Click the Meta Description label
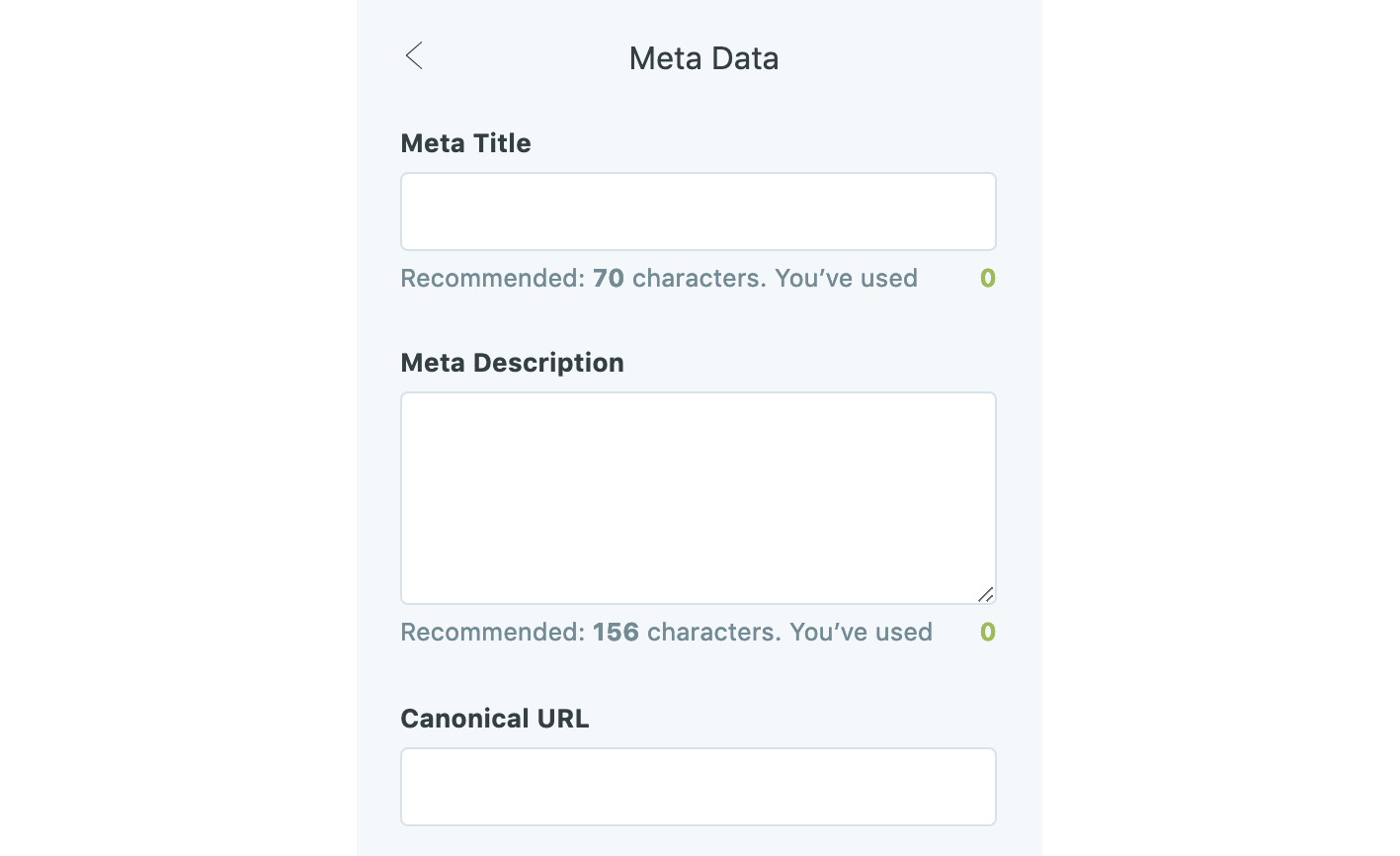1400x856 pixels. (512, 363)
